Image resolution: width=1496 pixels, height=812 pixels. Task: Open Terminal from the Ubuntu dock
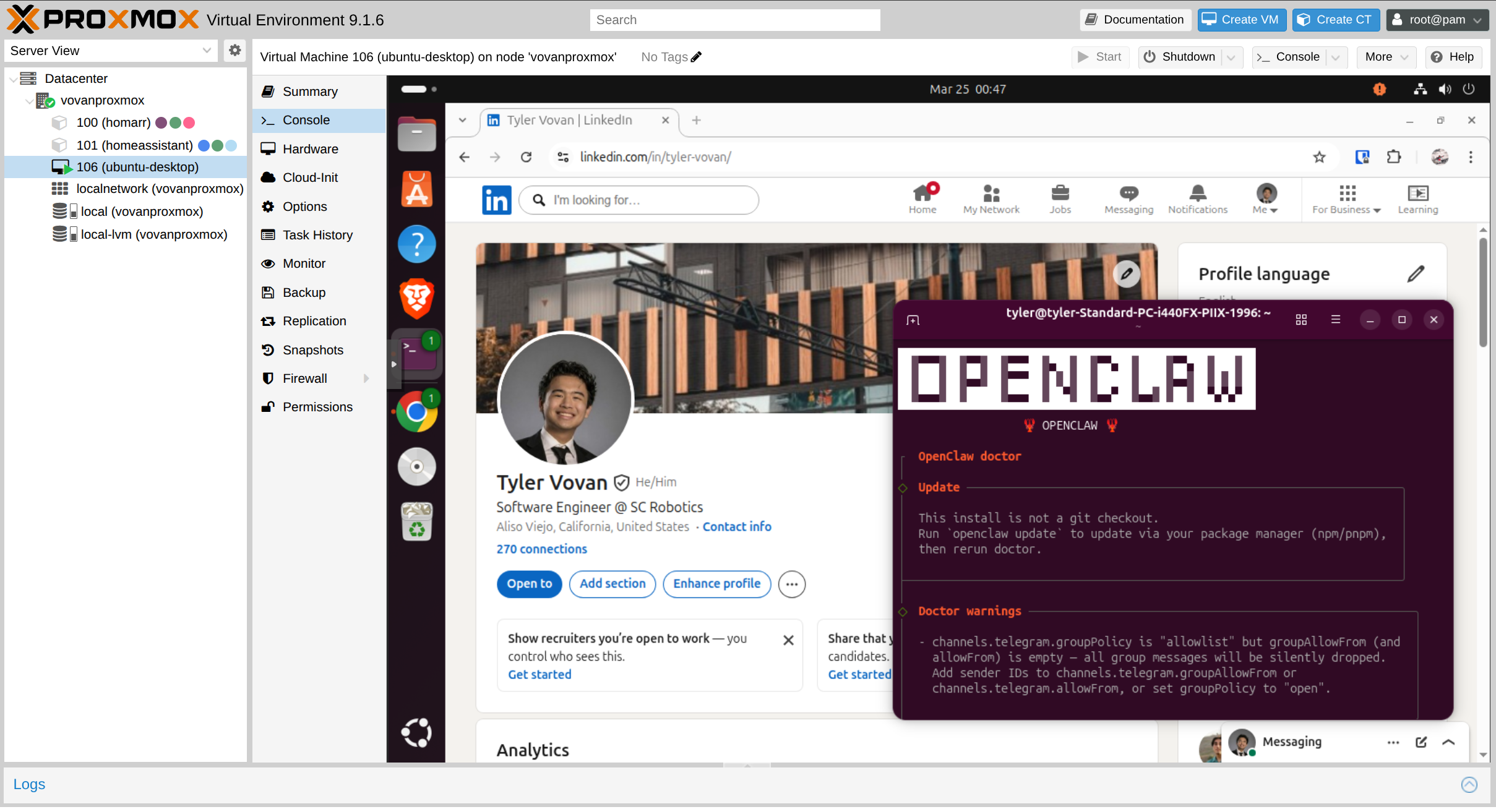click(x=418, y=354)
